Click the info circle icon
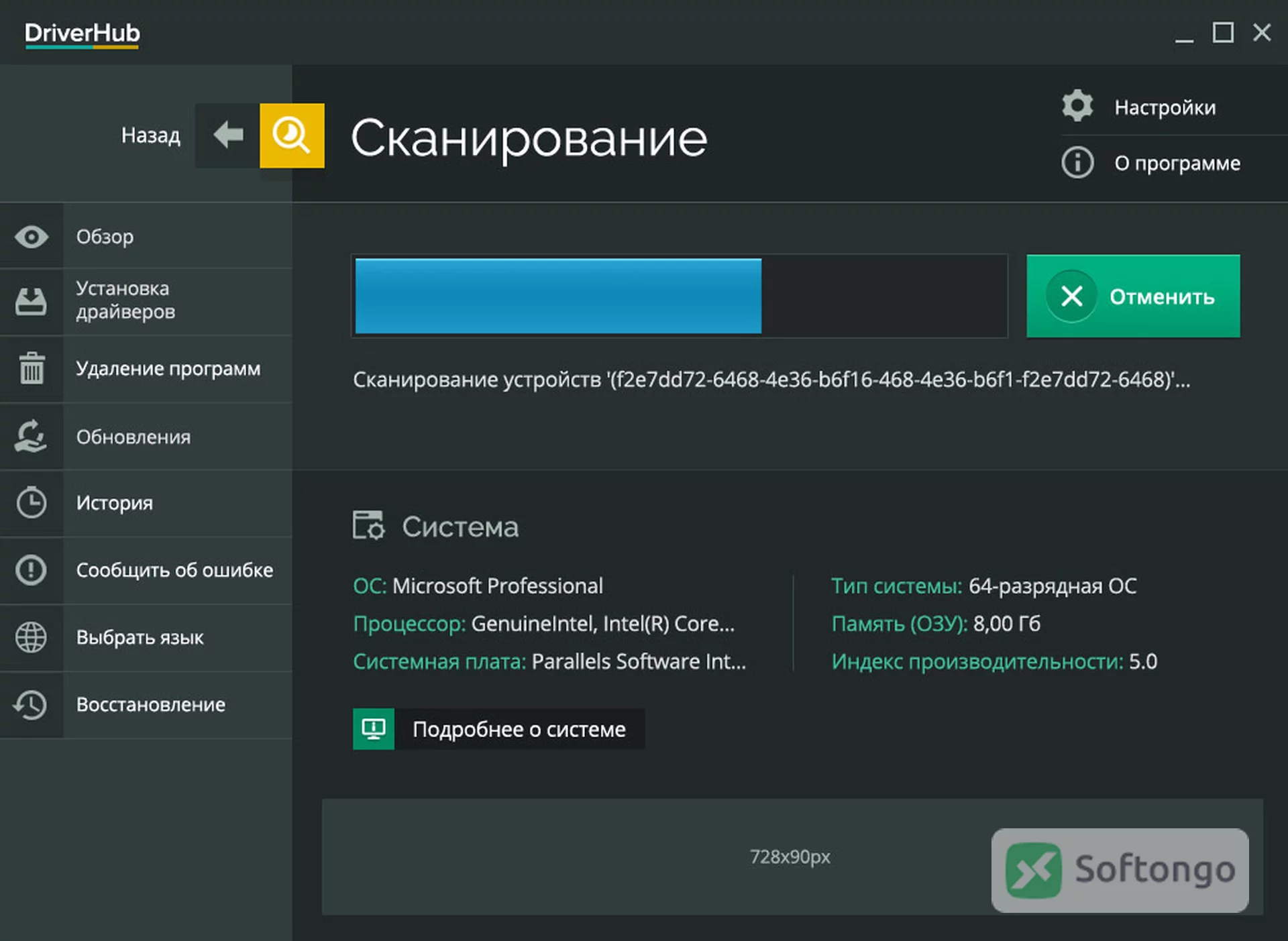The image size is (1288, 941). click(x=1077, y=163)
